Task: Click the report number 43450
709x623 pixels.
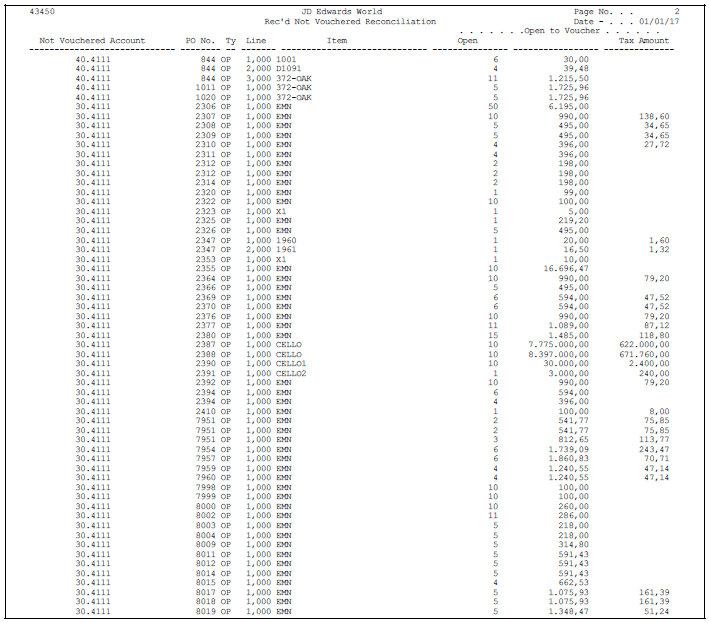Action: (x=42, y=11)
